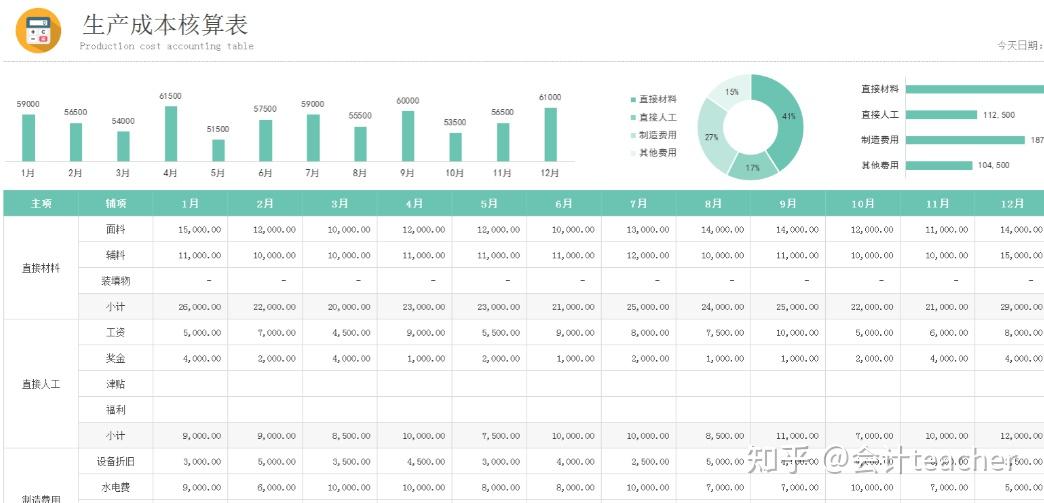The height and width of the screenshot is (503, 1044).
Task: Select the 6月 table column header
Action: pos(564,203)
